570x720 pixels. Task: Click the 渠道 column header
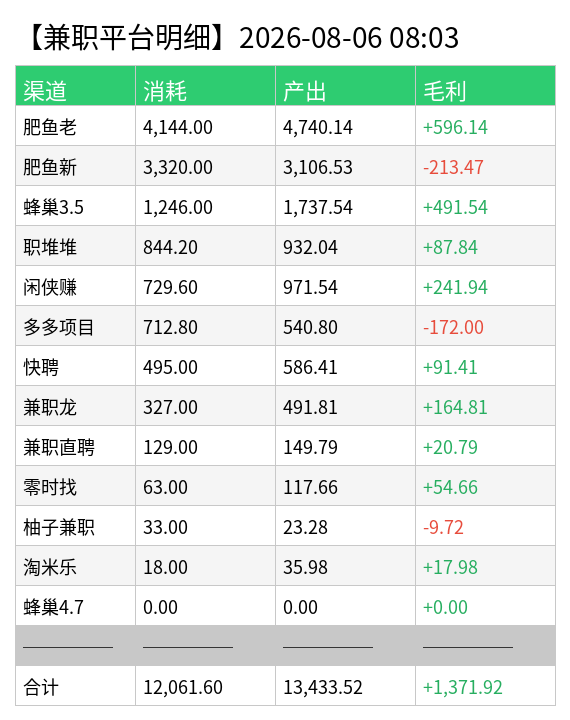pyautogui.click(x=75, y=86)
